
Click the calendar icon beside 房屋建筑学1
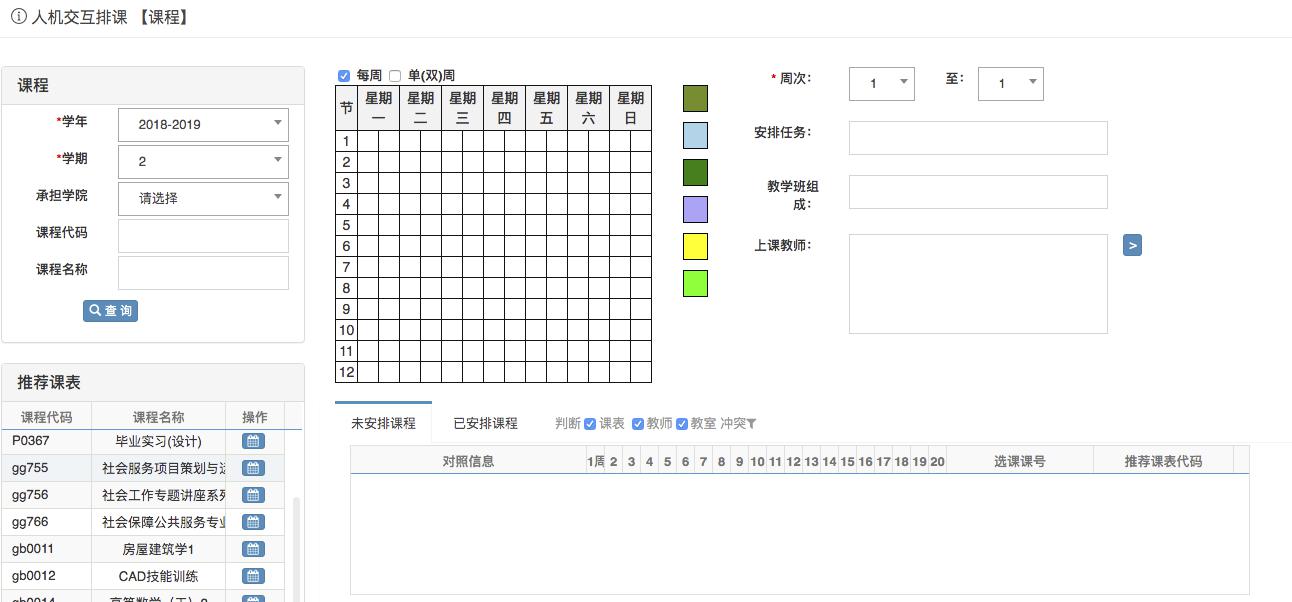(x=254, y=548)
